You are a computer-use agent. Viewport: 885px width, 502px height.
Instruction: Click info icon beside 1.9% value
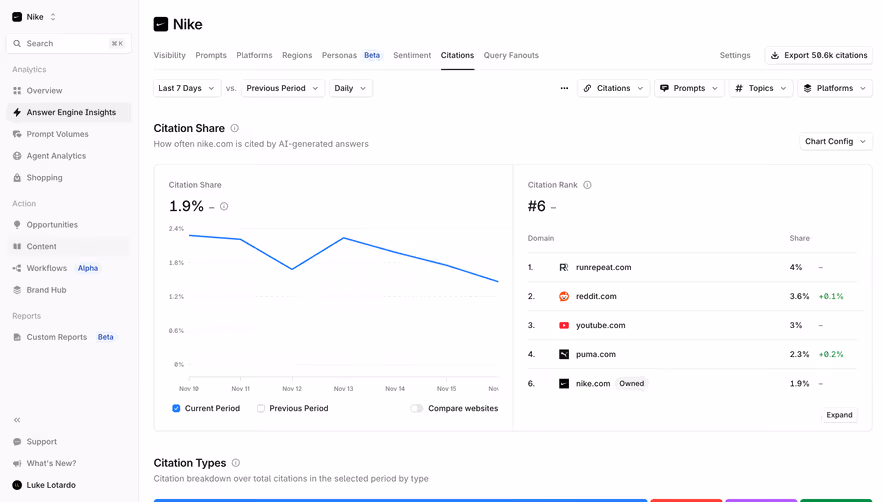click(x=224, y=207)
